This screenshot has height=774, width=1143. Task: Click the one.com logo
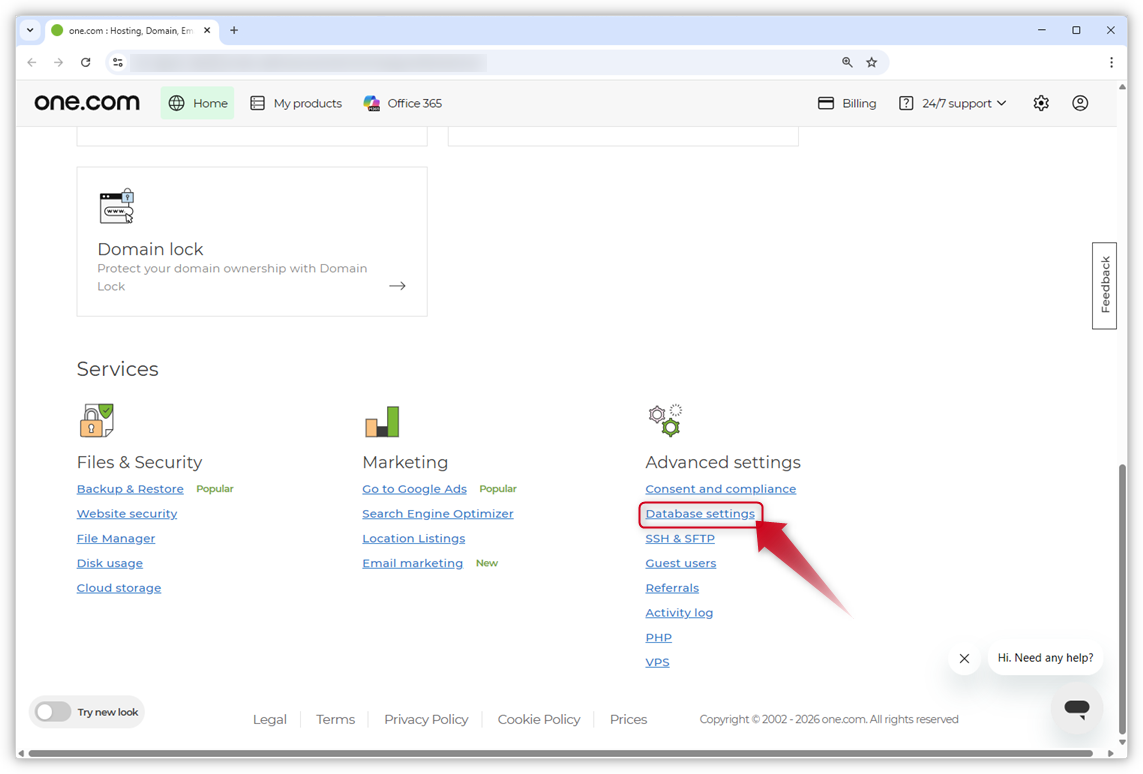(x=86, y=102)
